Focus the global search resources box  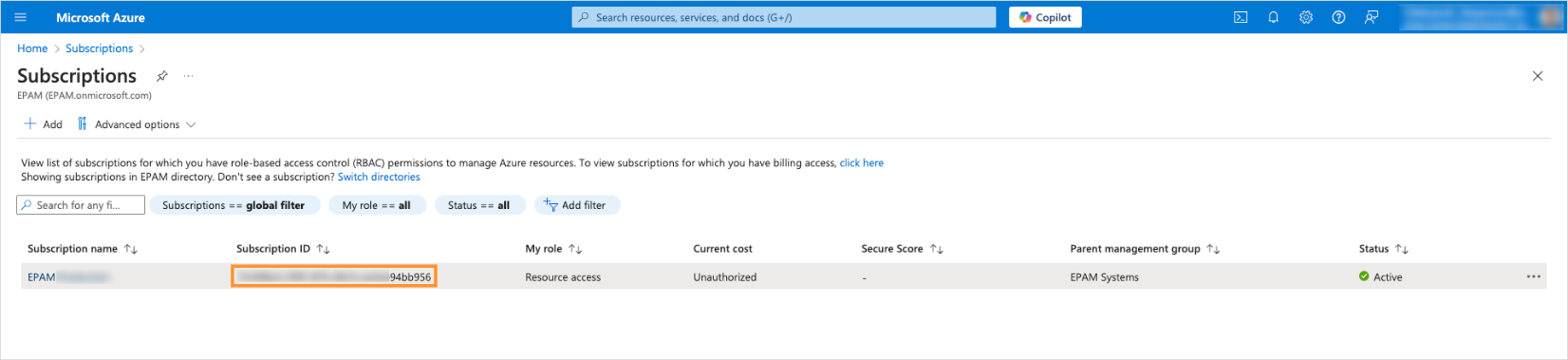[784, 17]
